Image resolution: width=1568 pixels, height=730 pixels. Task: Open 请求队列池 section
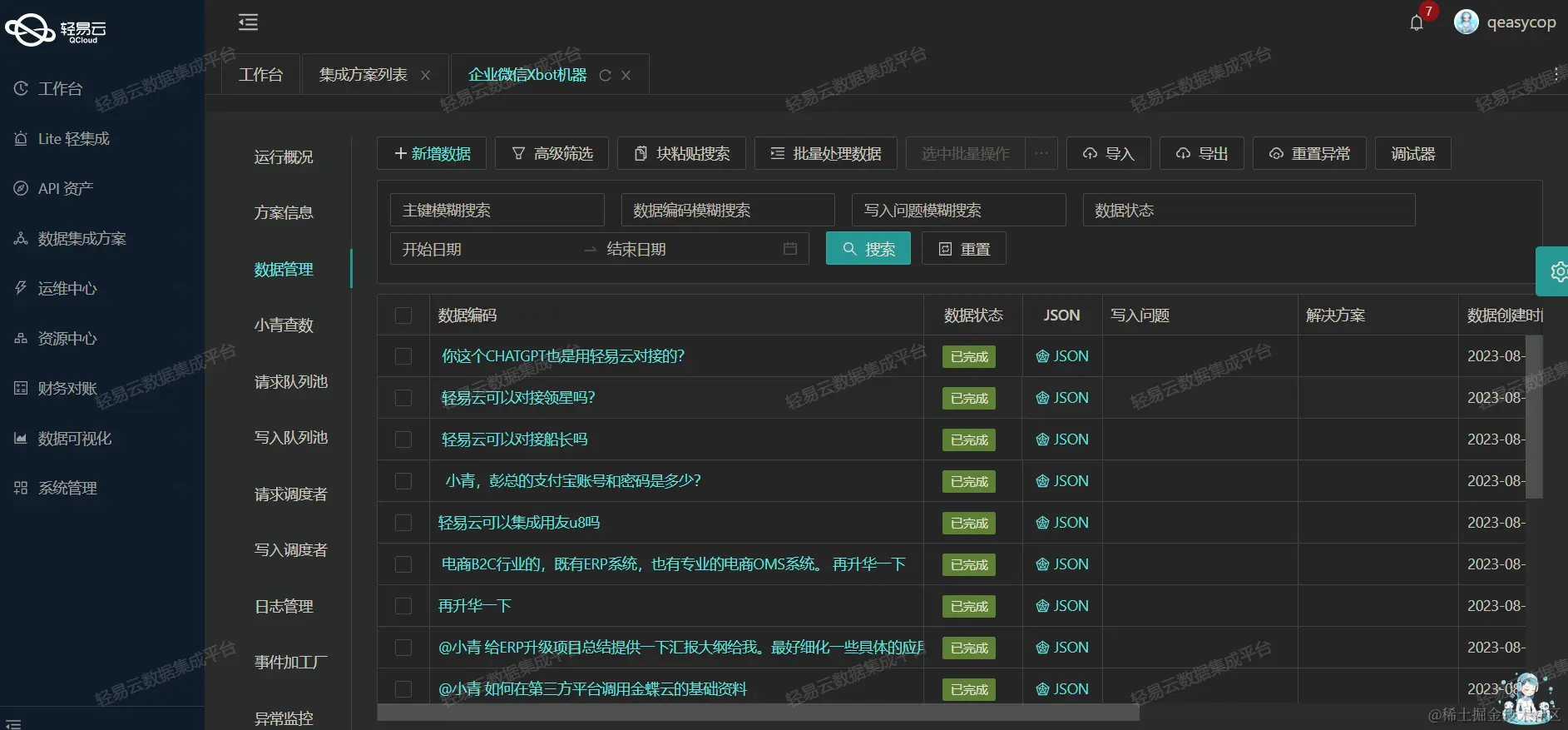(x=290, y=382)
